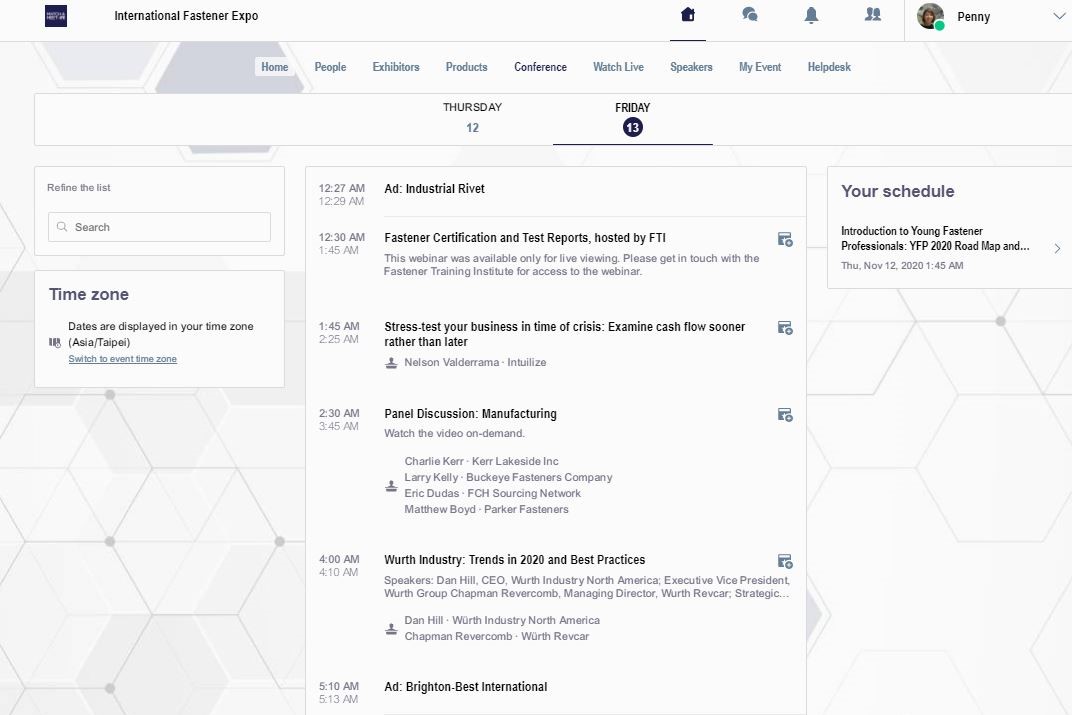Open the scheduled YFP session chevron

1057,248
